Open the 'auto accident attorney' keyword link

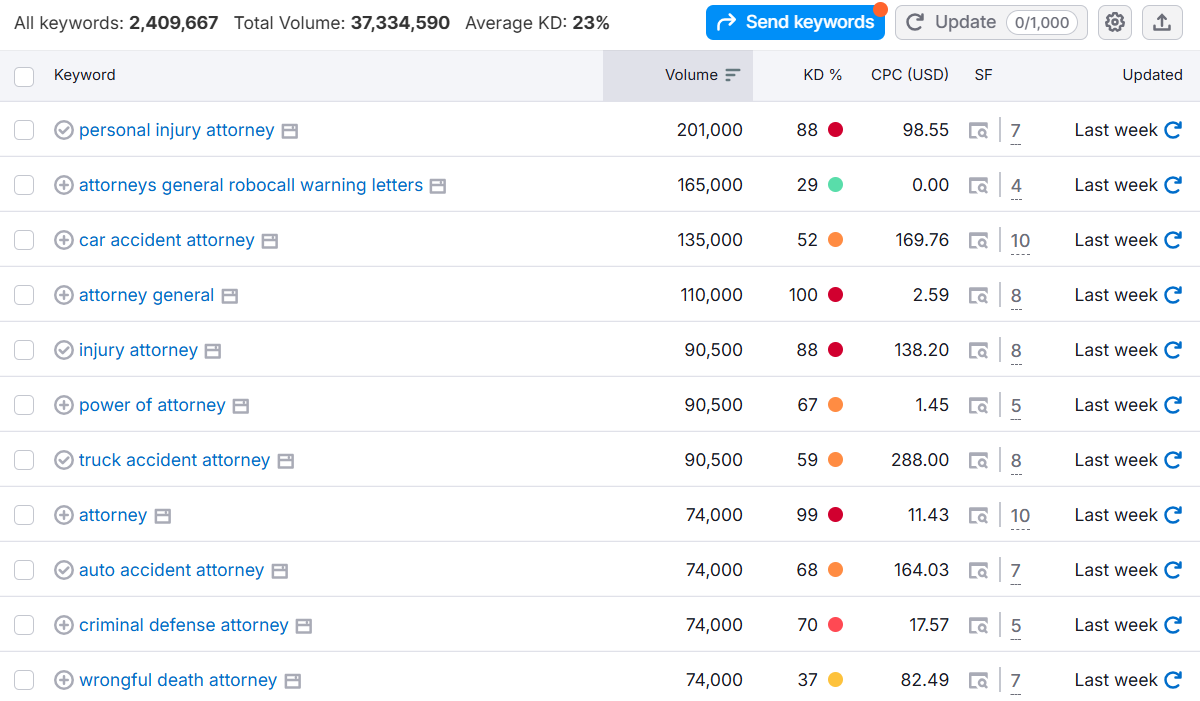pyautogui.click(x=171, y=570)
